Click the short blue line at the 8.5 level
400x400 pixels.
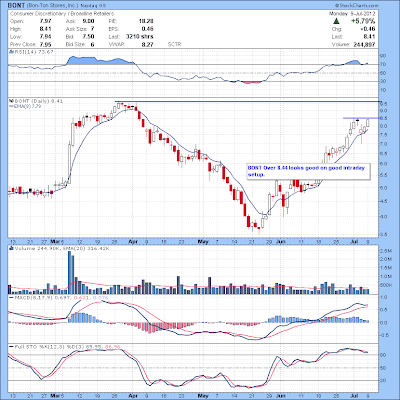[x=362, y=118]
